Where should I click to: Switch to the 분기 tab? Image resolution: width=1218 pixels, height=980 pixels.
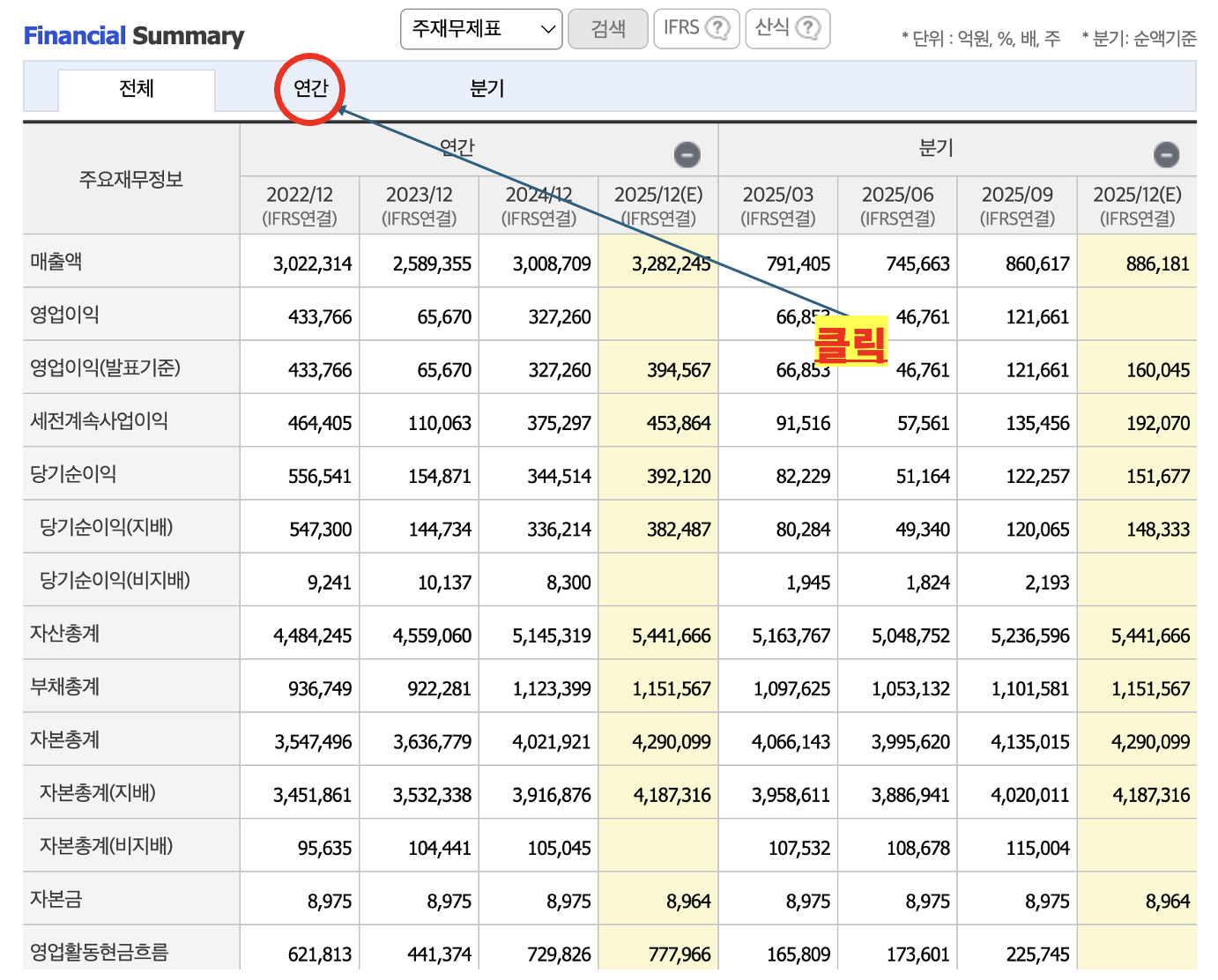coord(486,89)
